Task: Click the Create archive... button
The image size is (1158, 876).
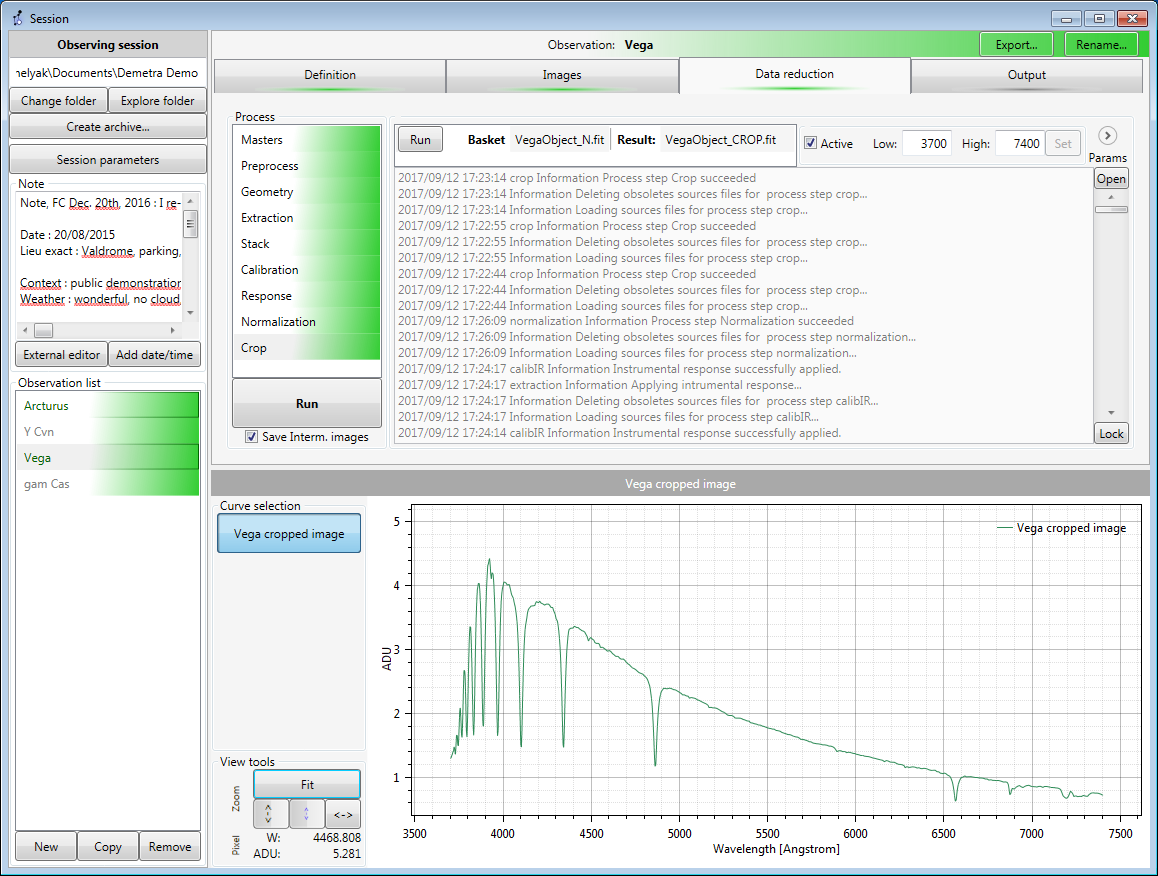Action: pyautogui.click(x=108, y=127)
